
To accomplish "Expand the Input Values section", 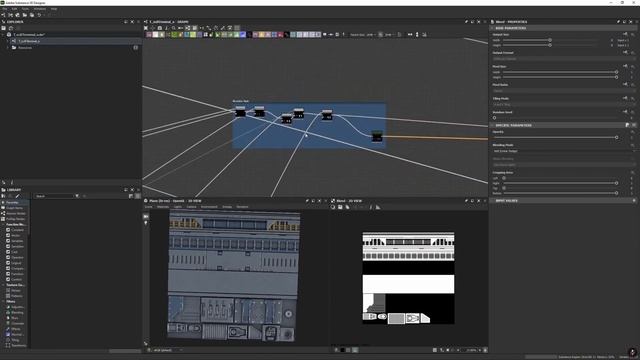I will 492,201.
